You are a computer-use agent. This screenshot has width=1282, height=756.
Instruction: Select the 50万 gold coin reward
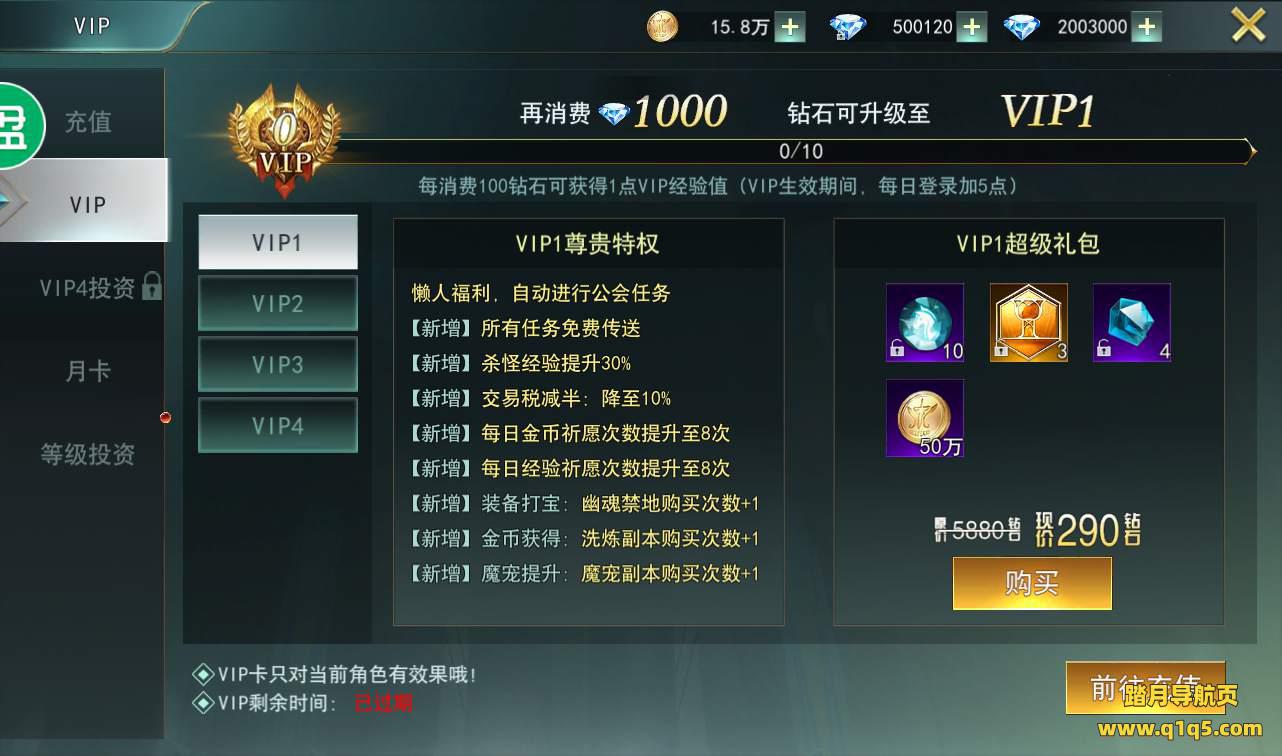pyautogui.click(x=925, y=418)
